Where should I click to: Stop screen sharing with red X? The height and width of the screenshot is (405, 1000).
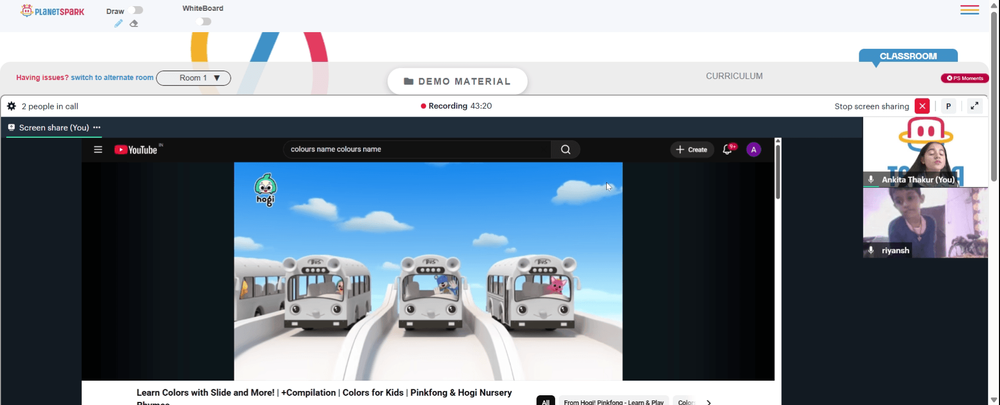click(x=922, y=107)
